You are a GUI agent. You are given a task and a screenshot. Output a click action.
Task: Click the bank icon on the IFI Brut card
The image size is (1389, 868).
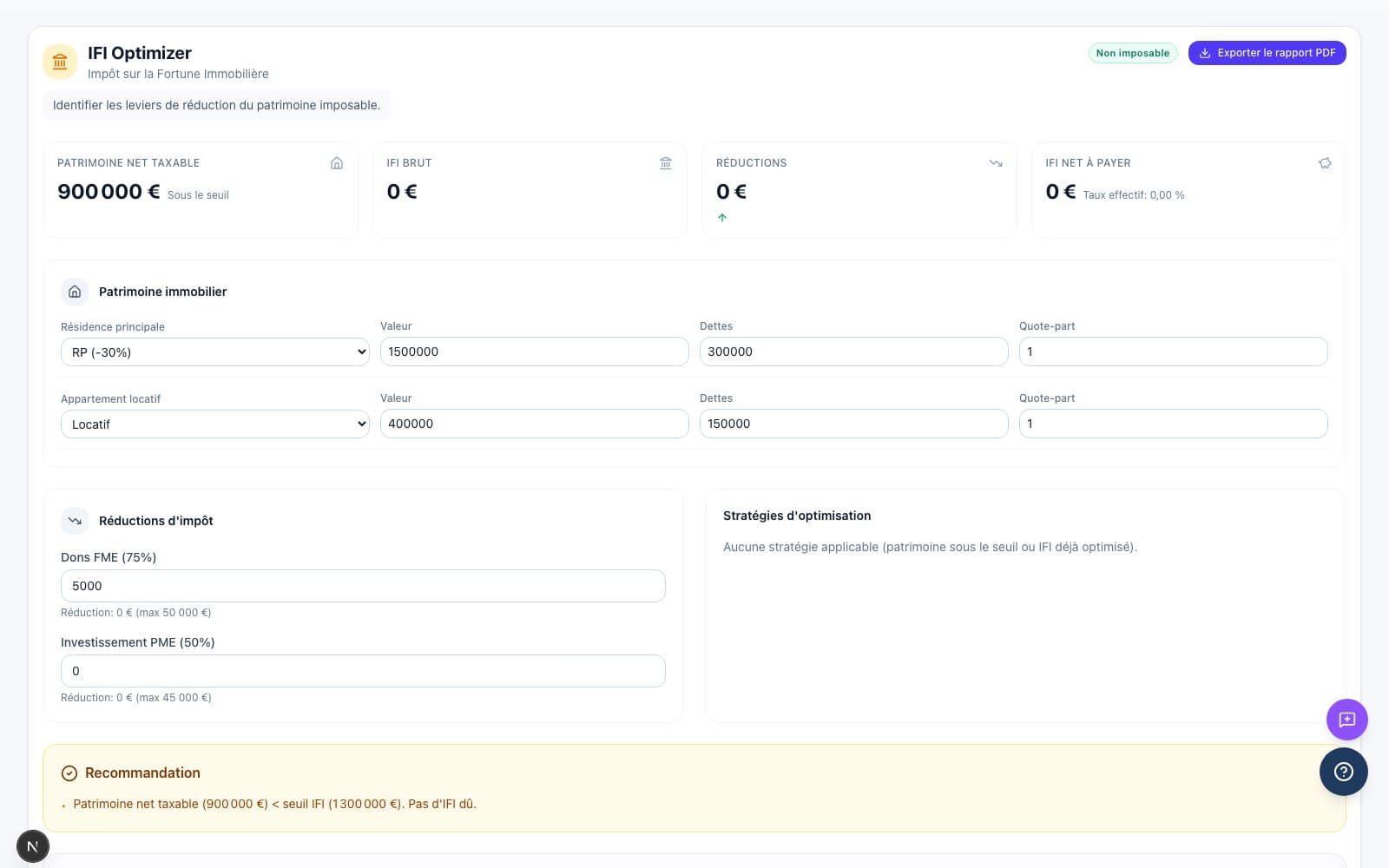(x=665, y=162)
